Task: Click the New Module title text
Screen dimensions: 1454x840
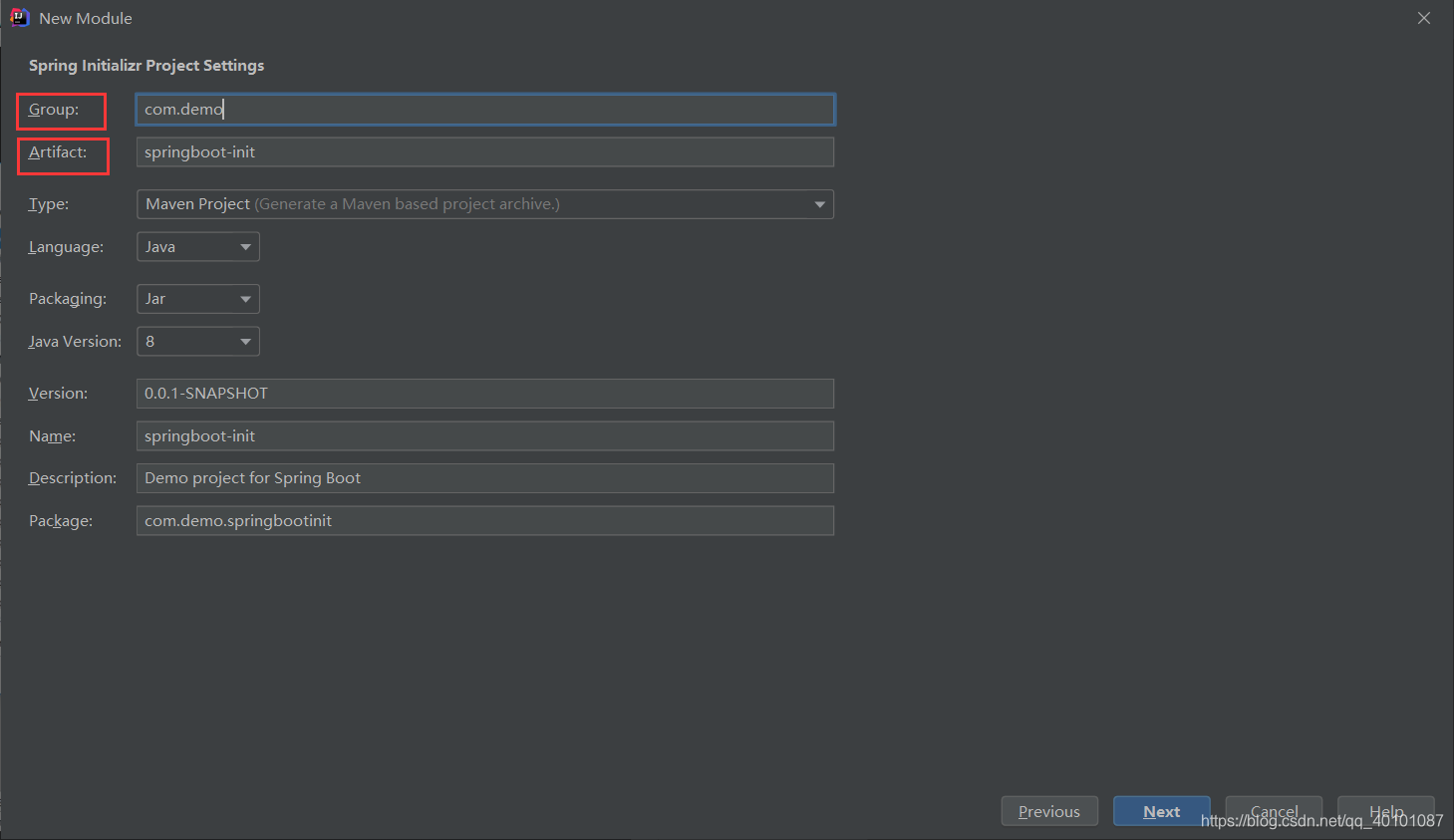Action: [x=86, y=18]
